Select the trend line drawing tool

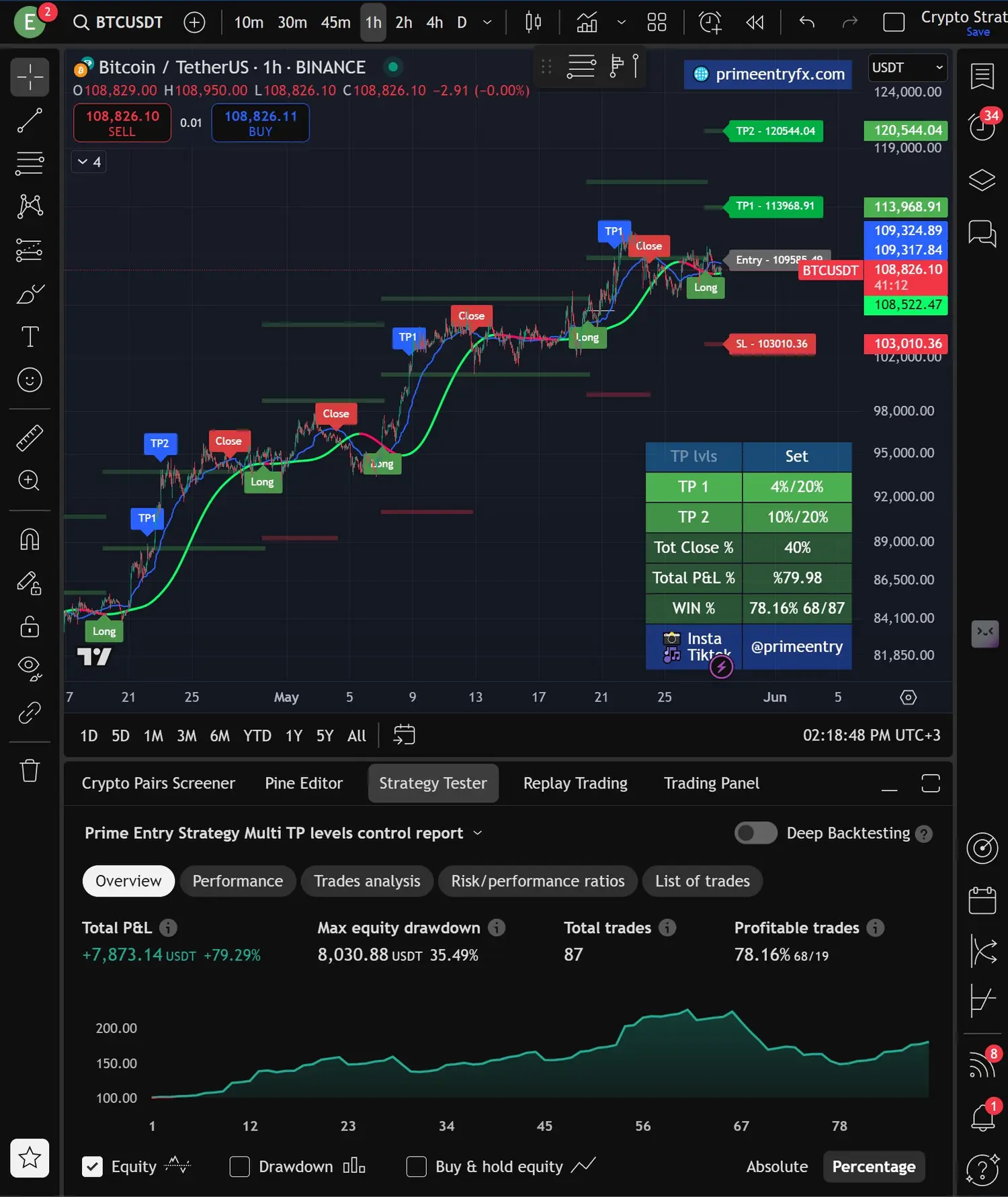click(30, 120)
